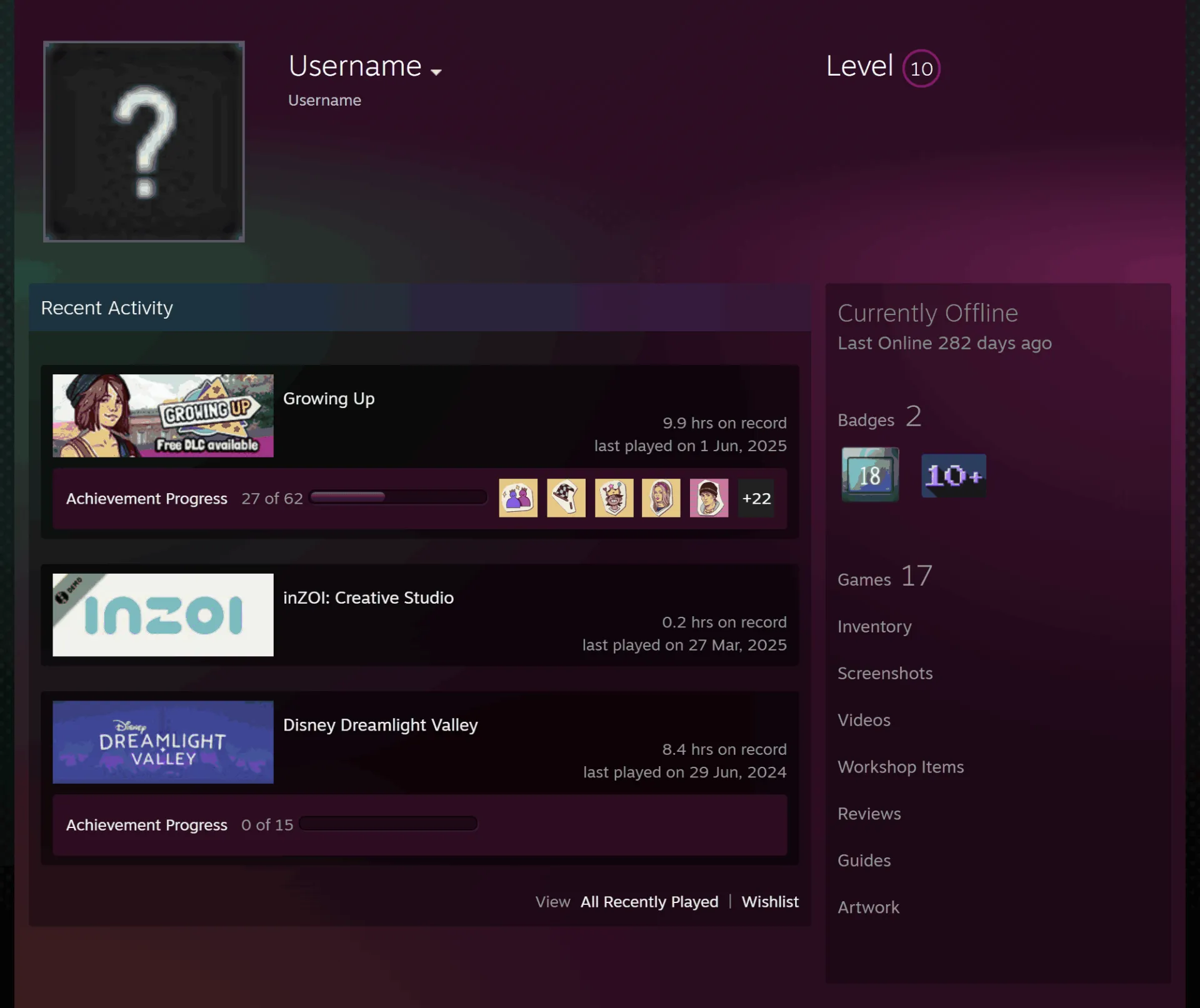Click the question mark profile avatar
This screenshot has height=1008, width=1200.
coord(144,141)
